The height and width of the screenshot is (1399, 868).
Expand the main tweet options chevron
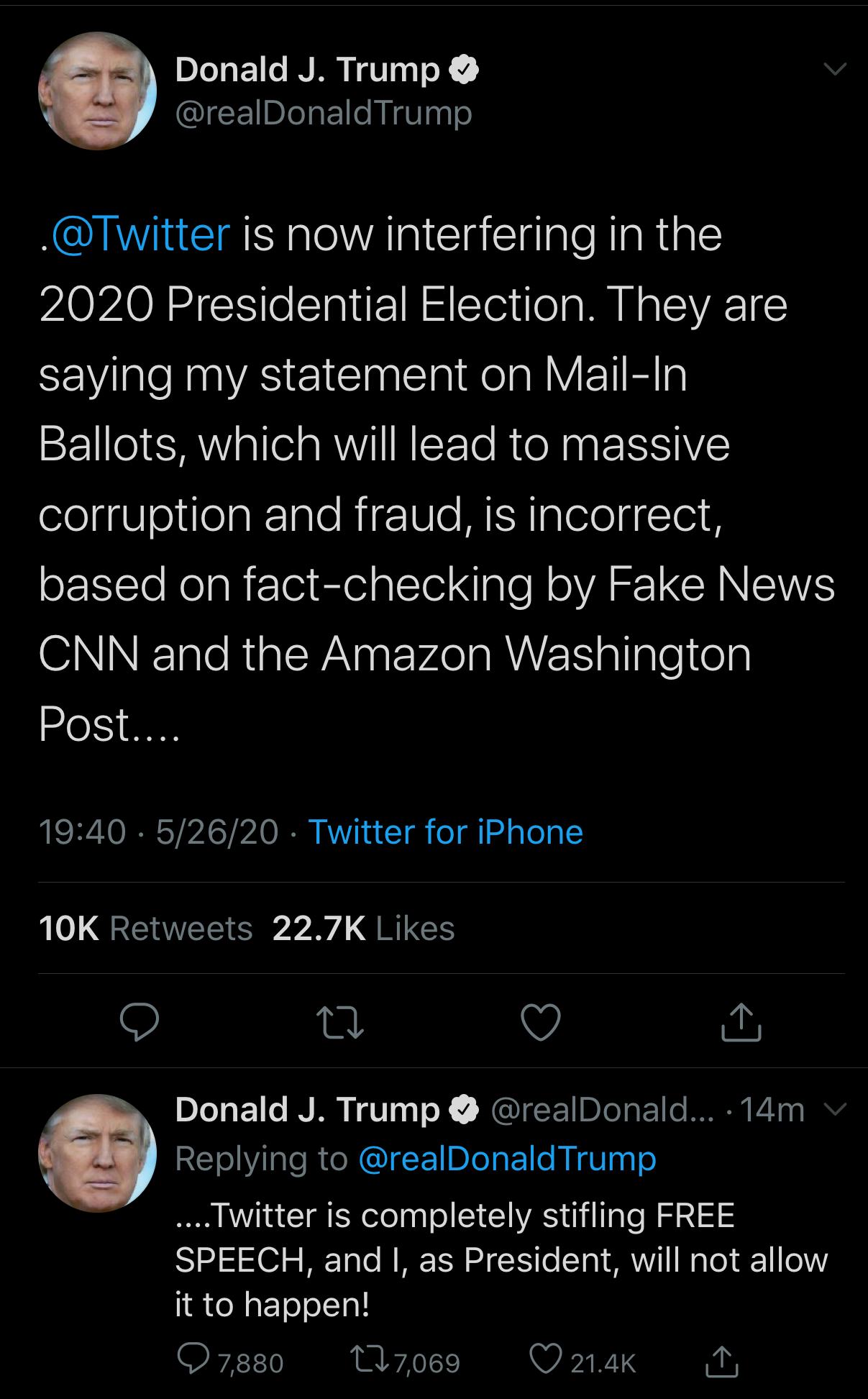pos(835,70)
